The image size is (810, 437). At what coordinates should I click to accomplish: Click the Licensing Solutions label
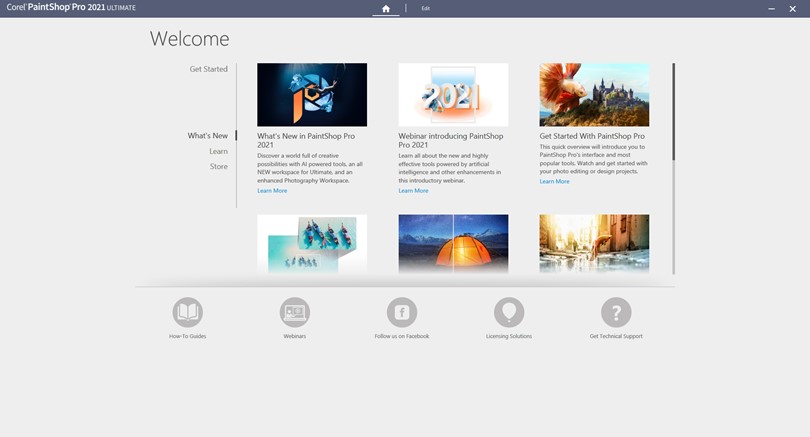pos(509,336)
